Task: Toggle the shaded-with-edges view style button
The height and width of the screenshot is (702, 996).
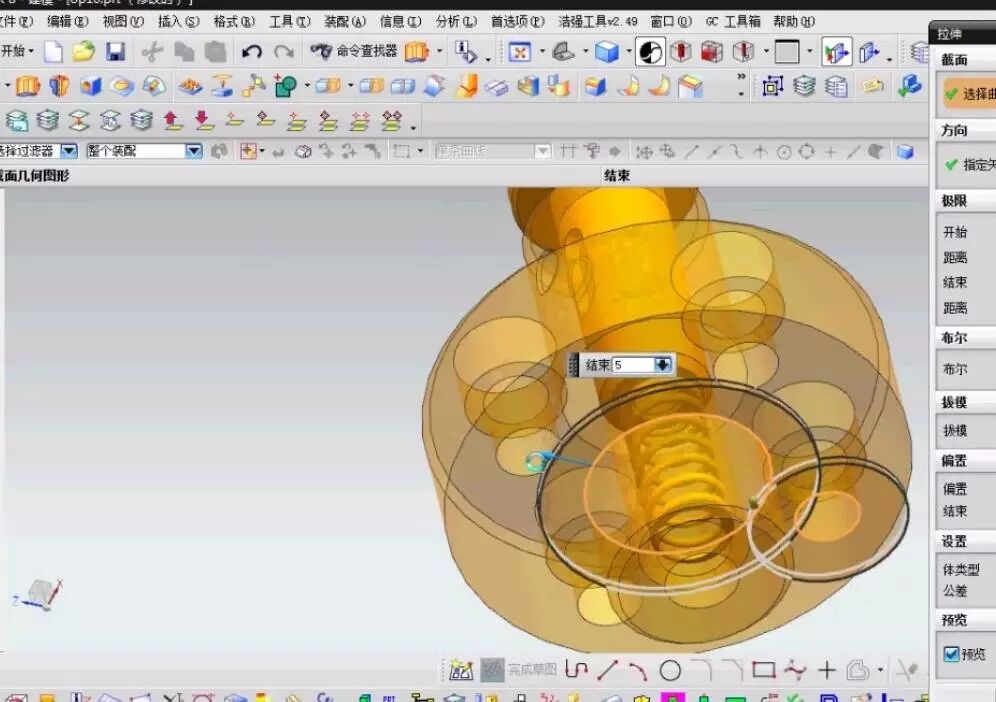Action: click(x=607, y=51)
